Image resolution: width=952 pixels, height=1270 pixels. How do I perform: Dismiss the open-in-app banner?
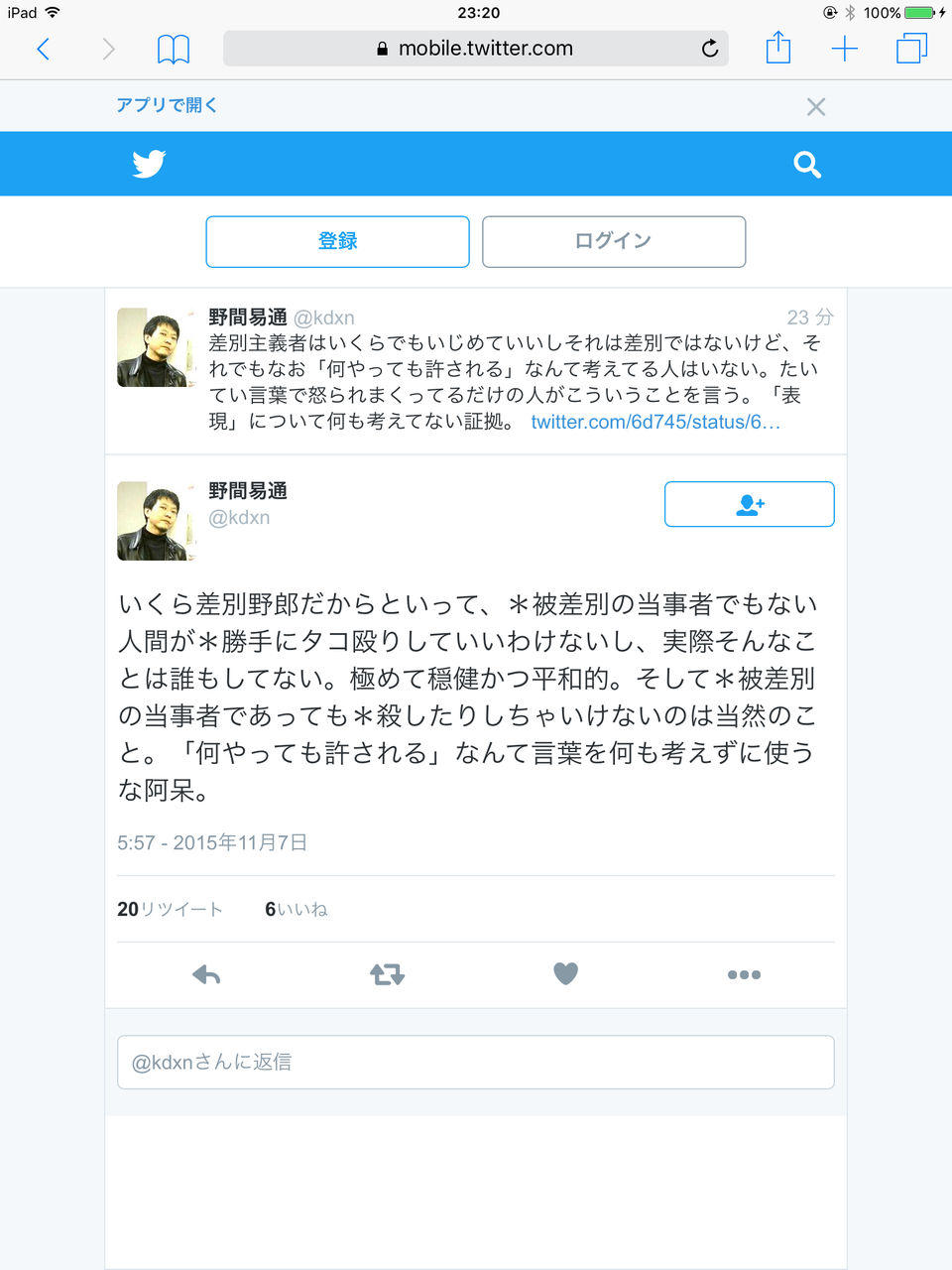pyautogui.click(x=816, y=107)
